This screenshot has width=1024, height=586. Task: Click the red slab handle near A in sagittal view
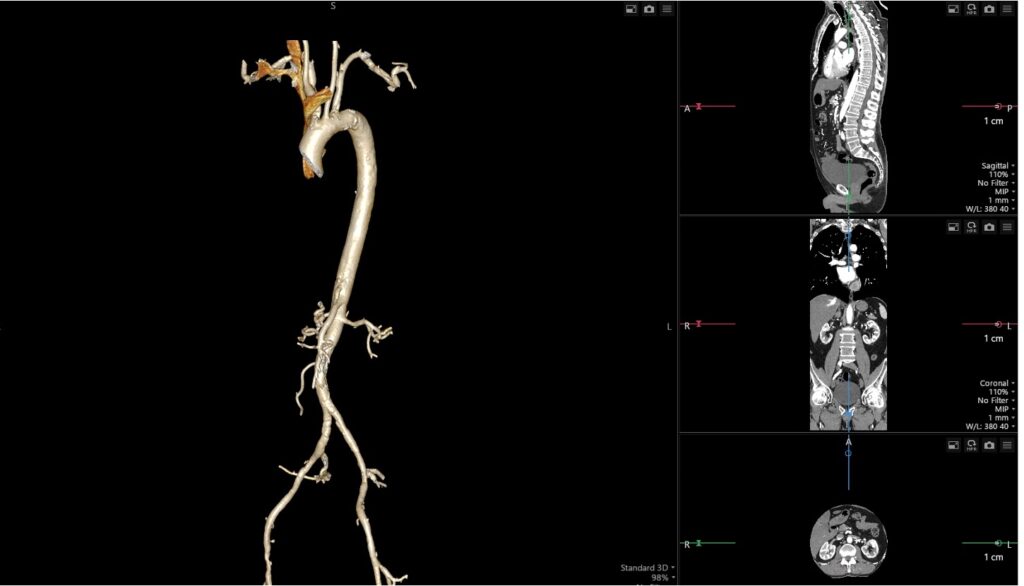(699, 106)
